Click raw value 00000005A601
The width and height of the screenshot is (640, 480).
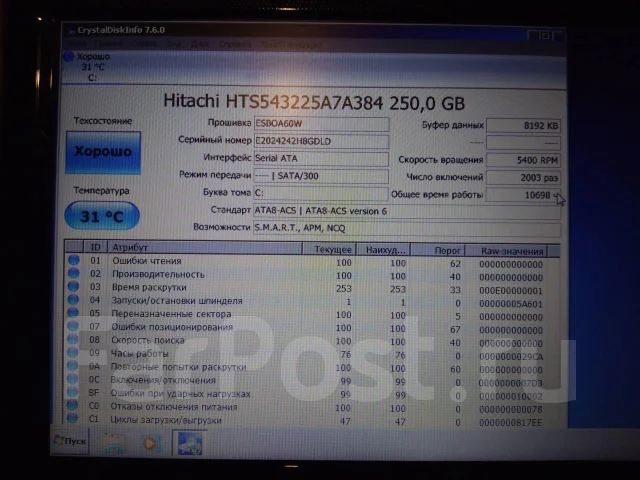tap(511, 304)
